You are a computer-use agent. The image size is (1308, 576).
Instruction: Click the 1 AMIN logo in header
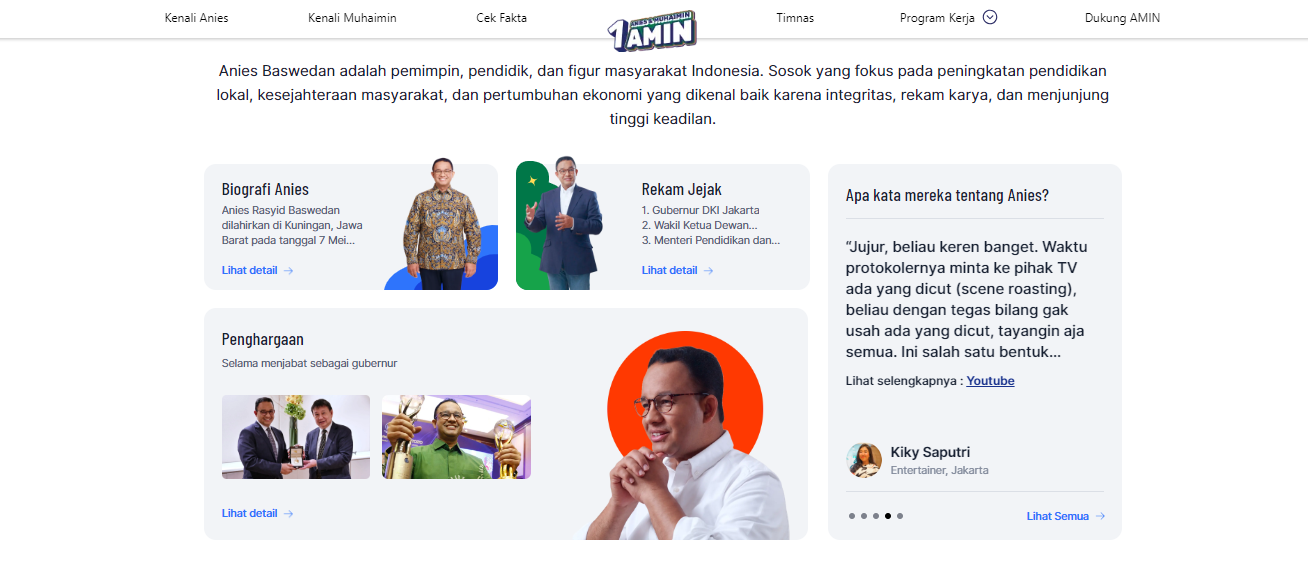652,31
